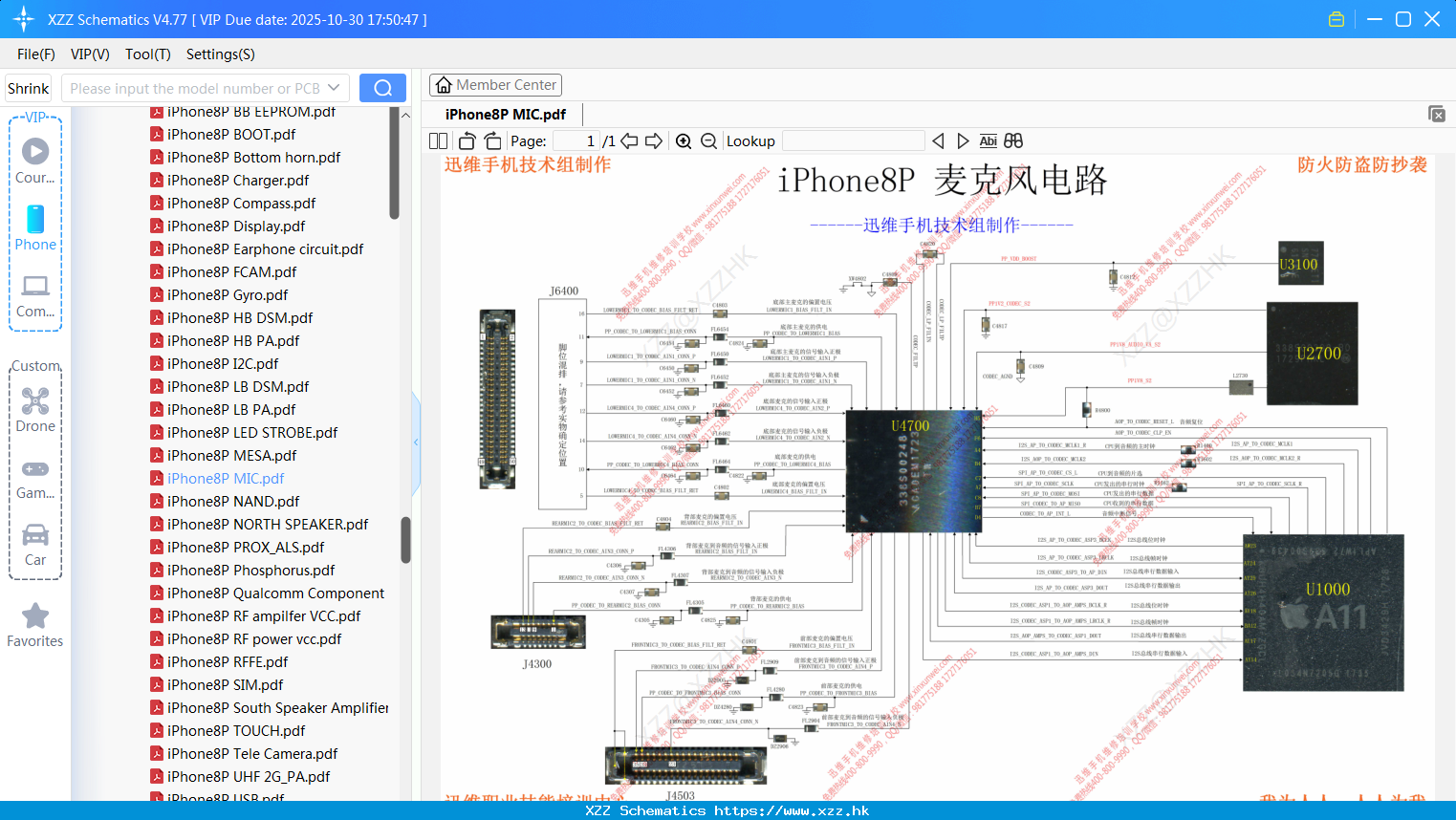Click the binoculars search icon

coord(1013,140)
